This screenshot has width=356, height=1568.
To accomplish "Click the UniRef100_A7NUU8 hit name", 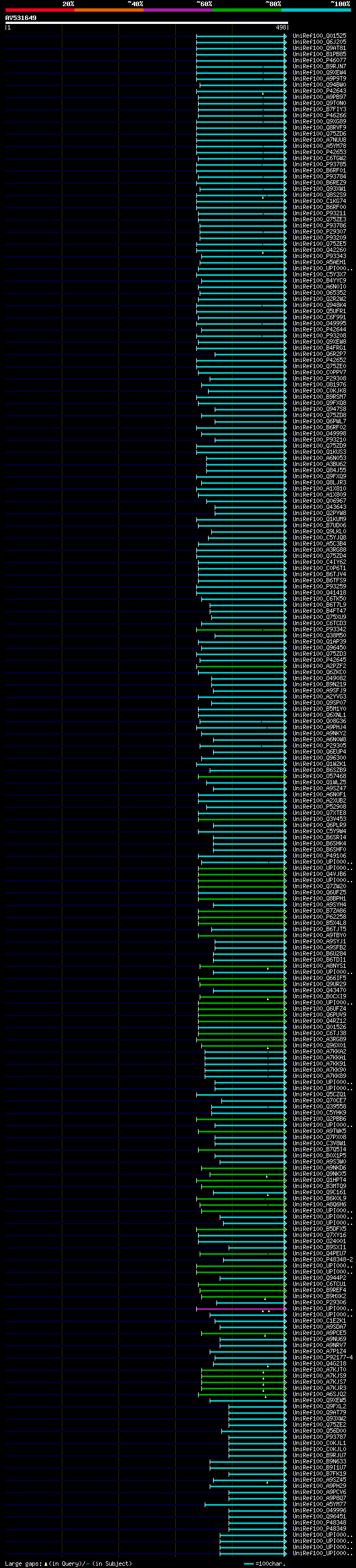I will pos(319,140).
